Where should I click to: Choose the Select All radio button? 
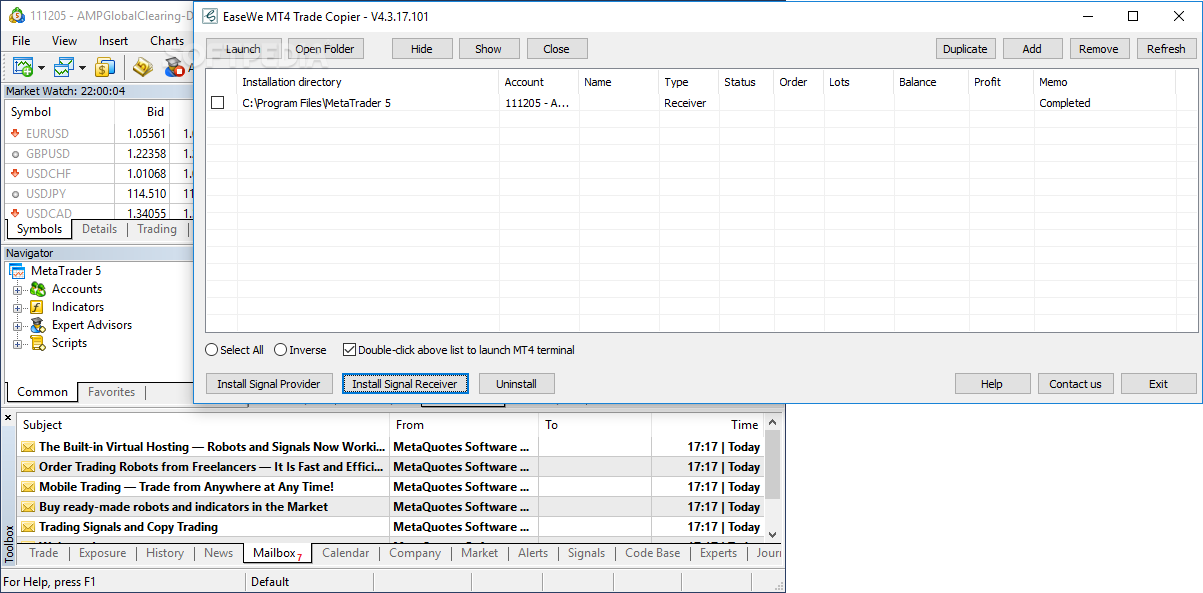pos(211,350)
